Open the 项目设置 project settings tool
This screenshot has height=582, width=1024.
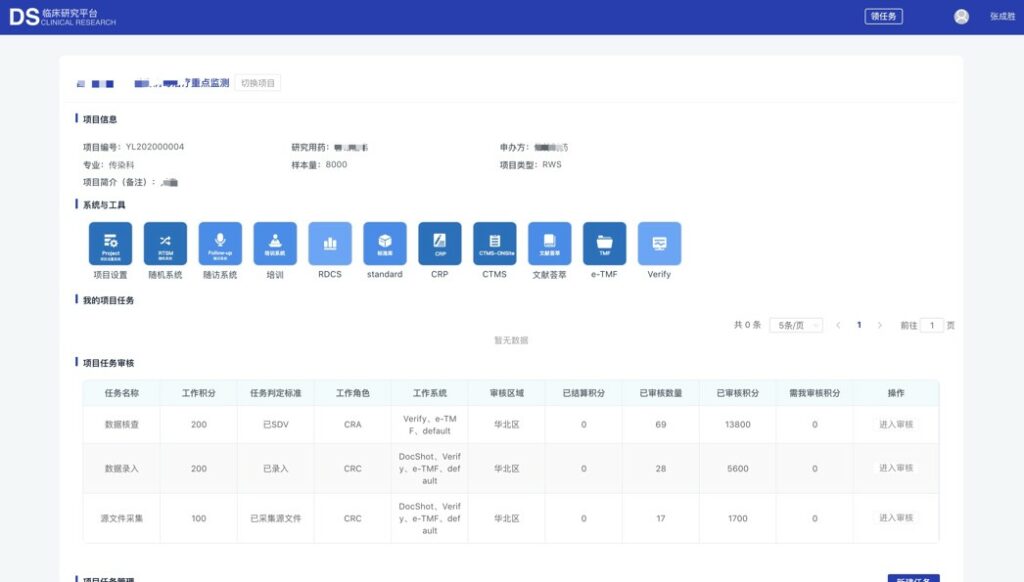point(110,244)
